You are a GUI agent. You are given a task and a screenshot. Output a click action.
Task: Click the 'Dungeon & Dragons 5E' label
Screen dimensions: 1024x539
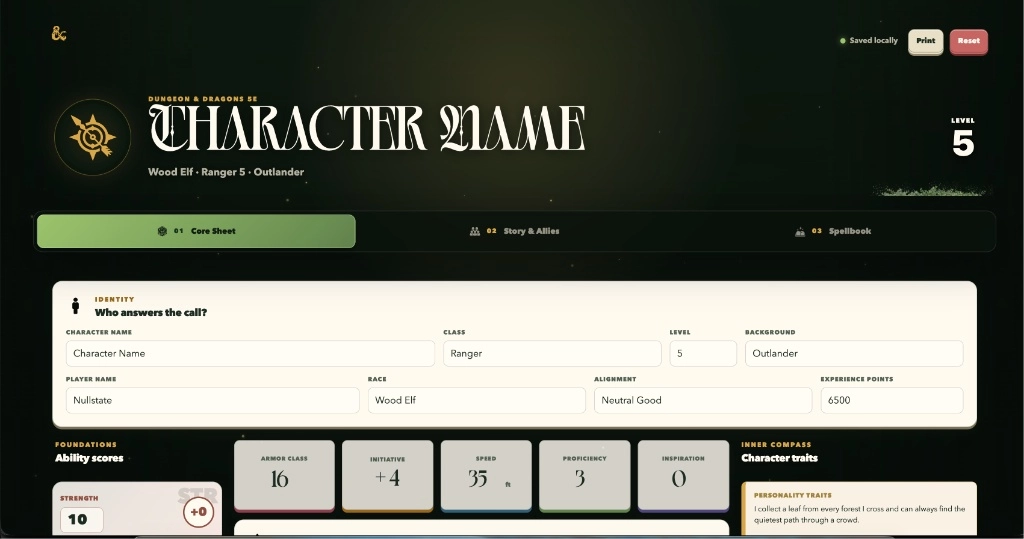pyautogui.click(x=203, y=99)
